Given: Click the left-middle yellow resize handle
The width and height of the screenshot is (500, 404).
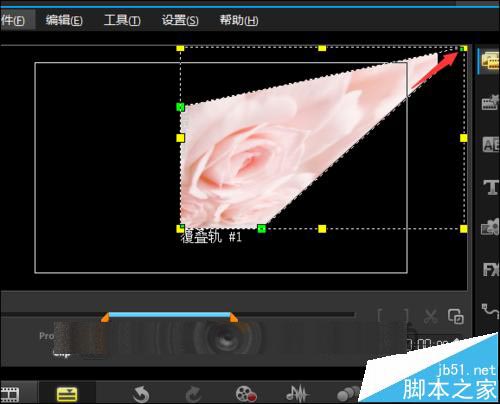Looking at the screenshot, I should 180,138.
